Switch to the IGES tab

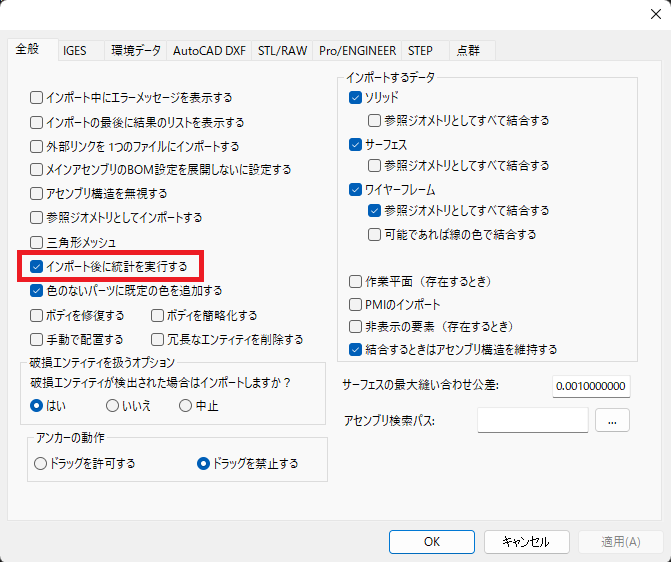pyautogui.click(x=75, y=49)
